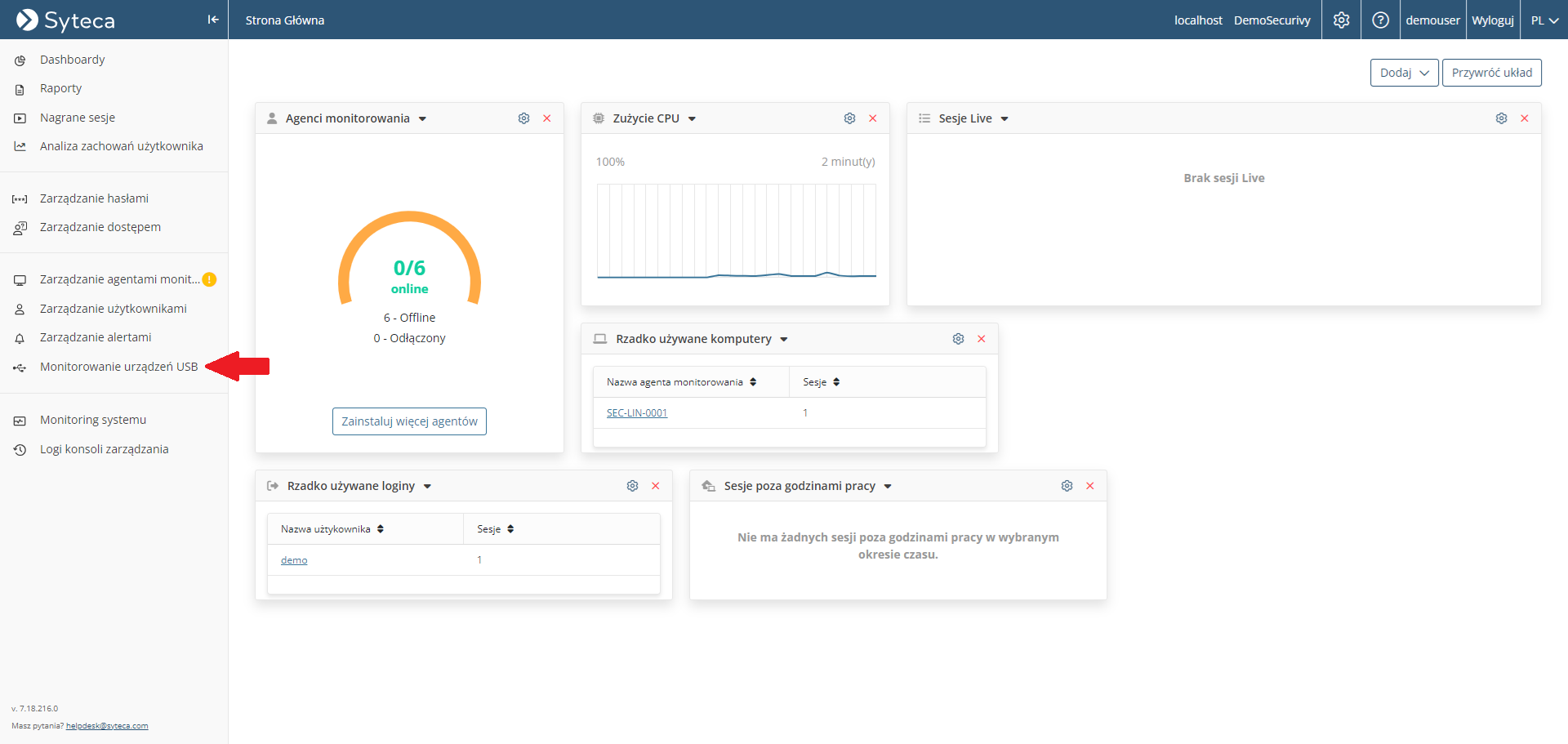Screen dimensions: 1568x744
Task: Click the yellow warning badge in sidebar
Action: [x=210, y=279]
